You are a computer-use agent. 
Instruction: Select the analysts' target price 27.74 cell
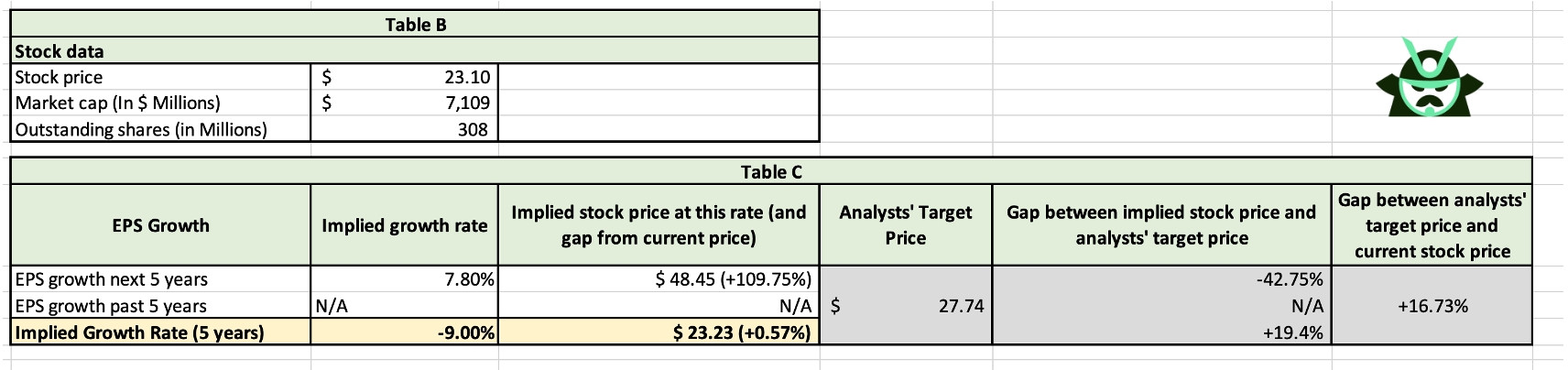point(961,306)
